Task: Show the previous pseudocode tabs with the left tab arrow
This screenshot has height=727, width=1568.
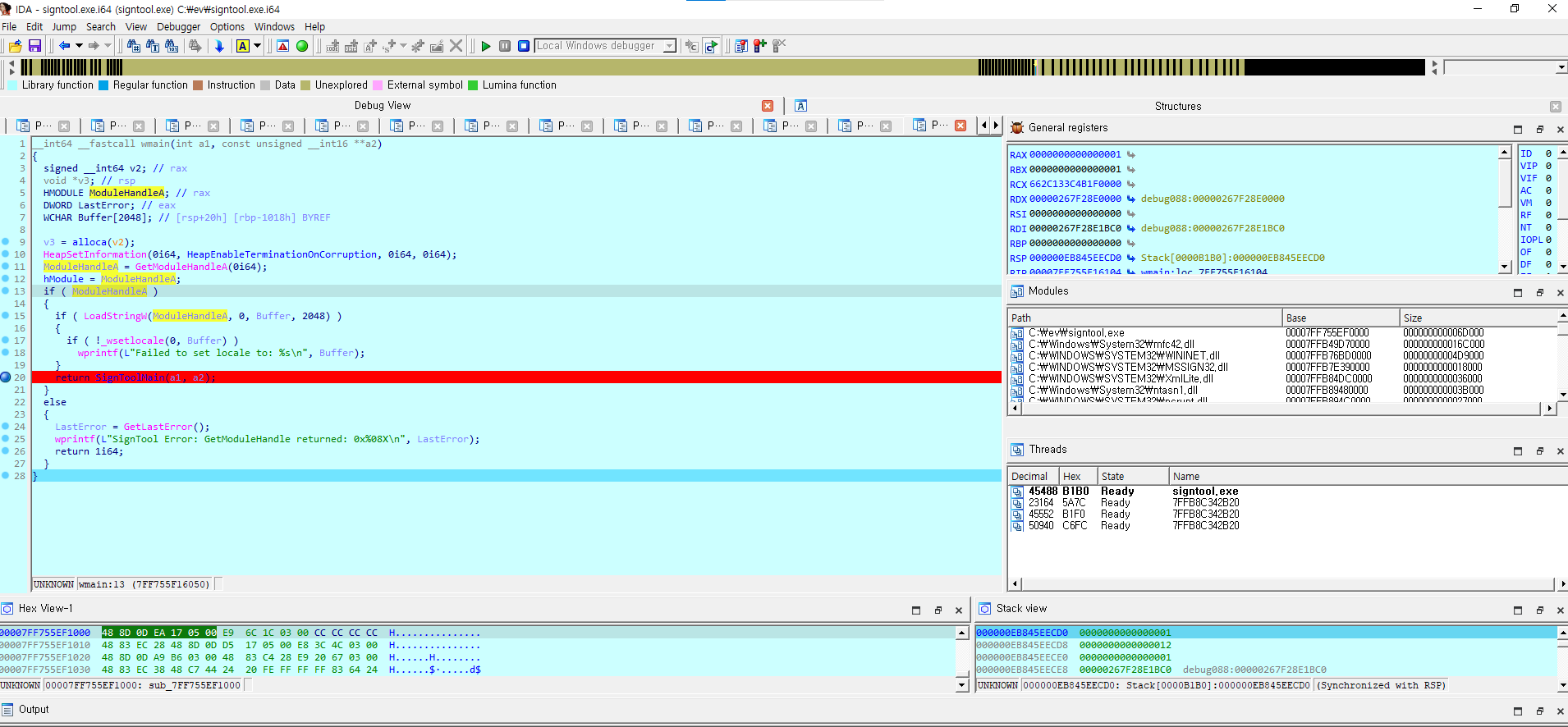Action: coord(983,126)
